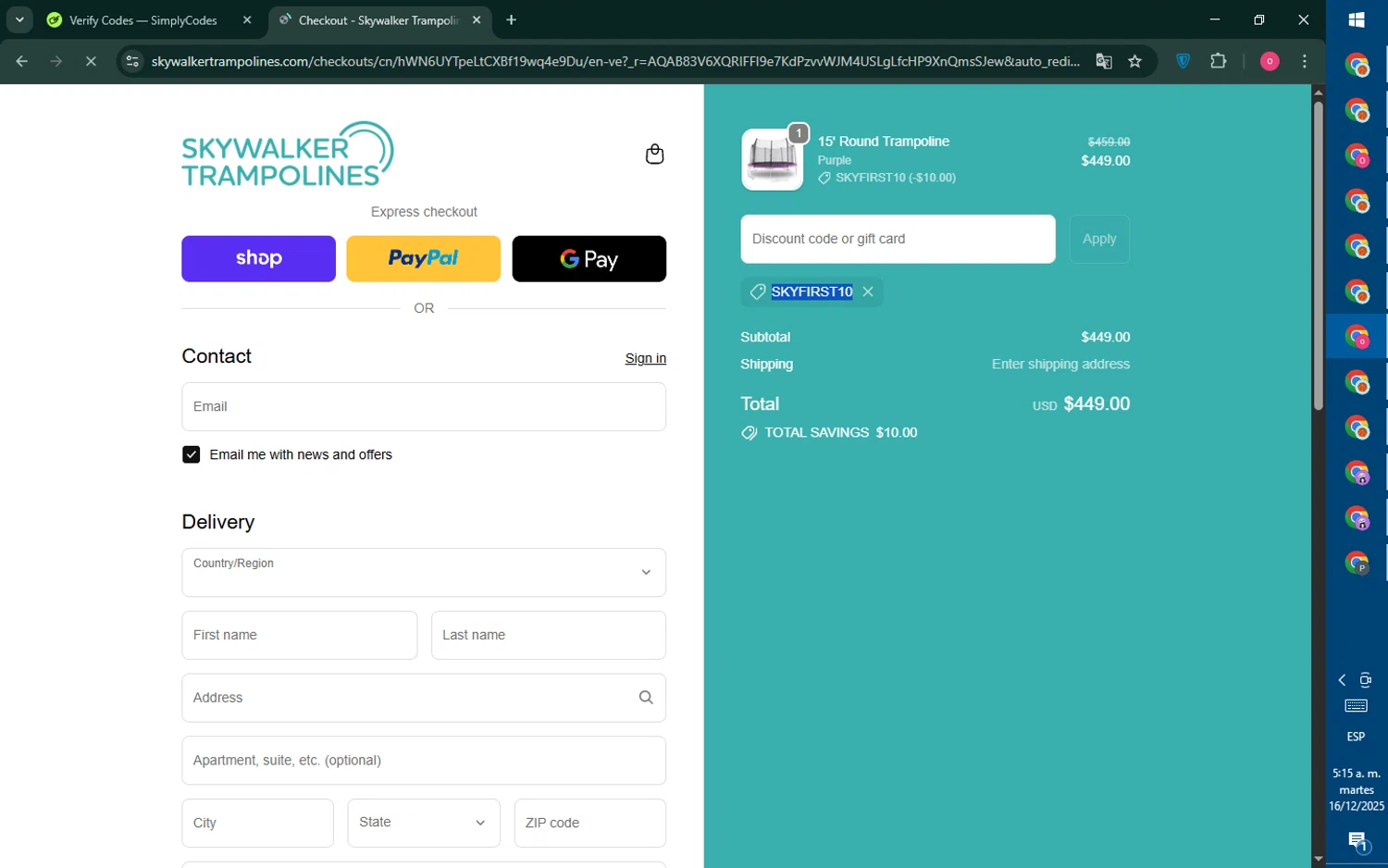Go back to the previous page
The width and height of the screenshot is (1388, 868).
pyautogui.click(x=22, y=62)
